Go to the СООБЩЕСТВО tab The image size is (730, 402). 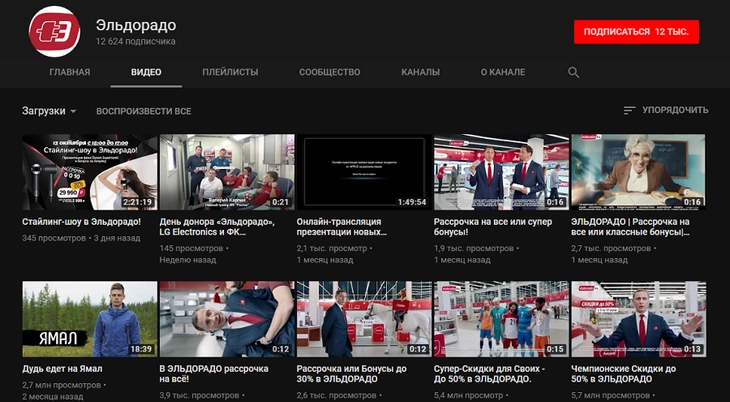330,72
